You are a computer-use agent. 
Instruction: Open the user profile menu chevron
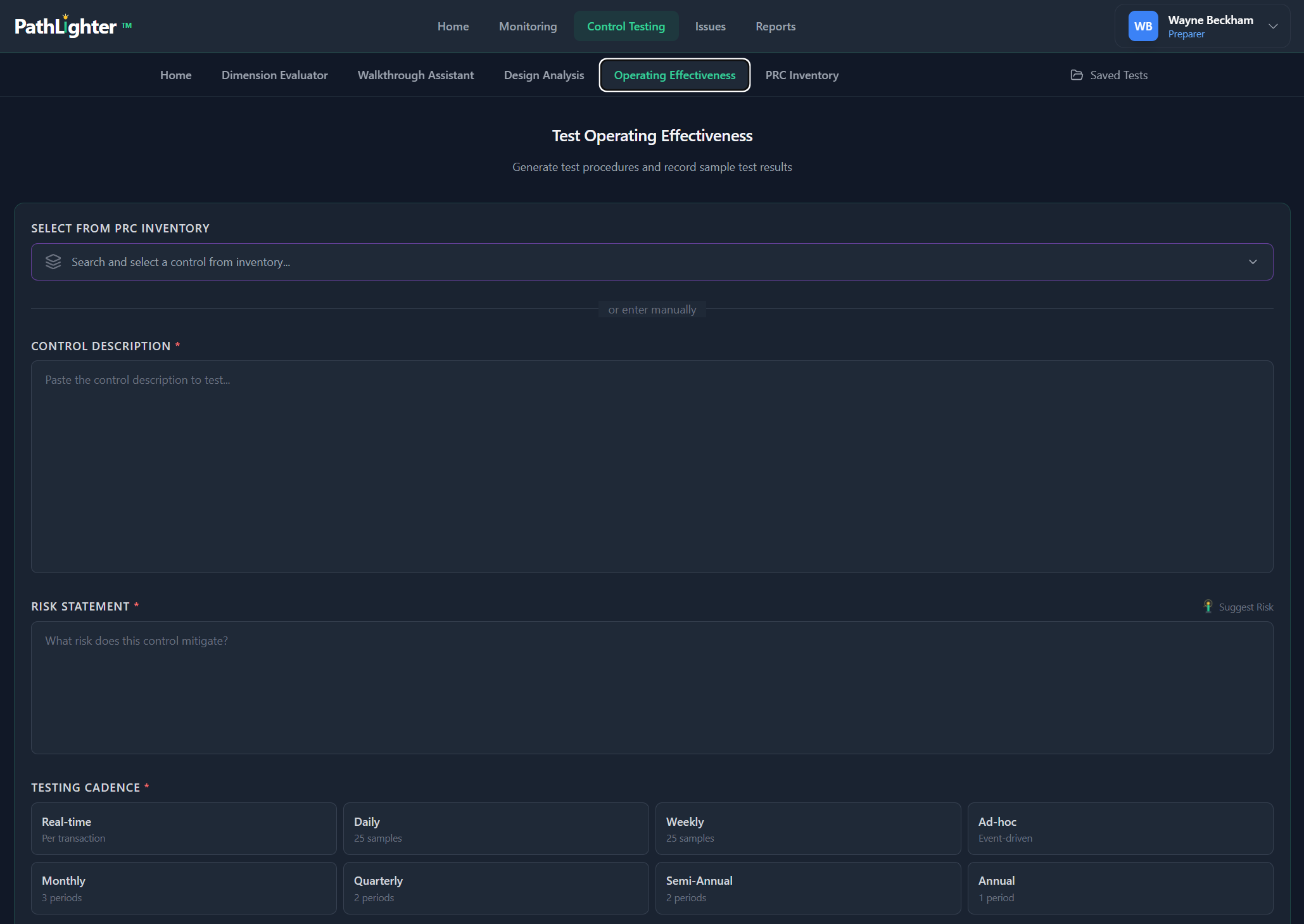pyautogui.click(x=1273, y=27)
